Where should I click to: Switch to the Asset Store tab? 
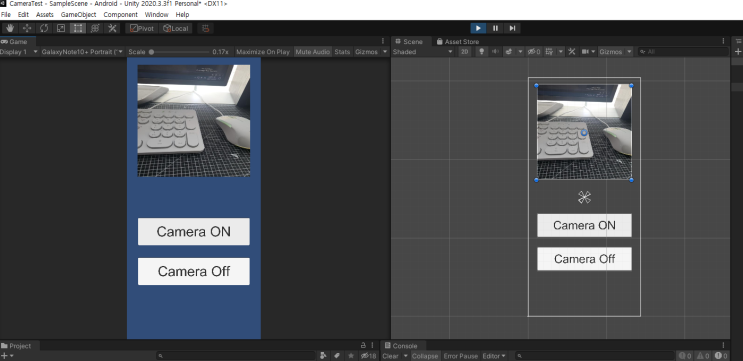pyautogui.click(x=458, y=42)
